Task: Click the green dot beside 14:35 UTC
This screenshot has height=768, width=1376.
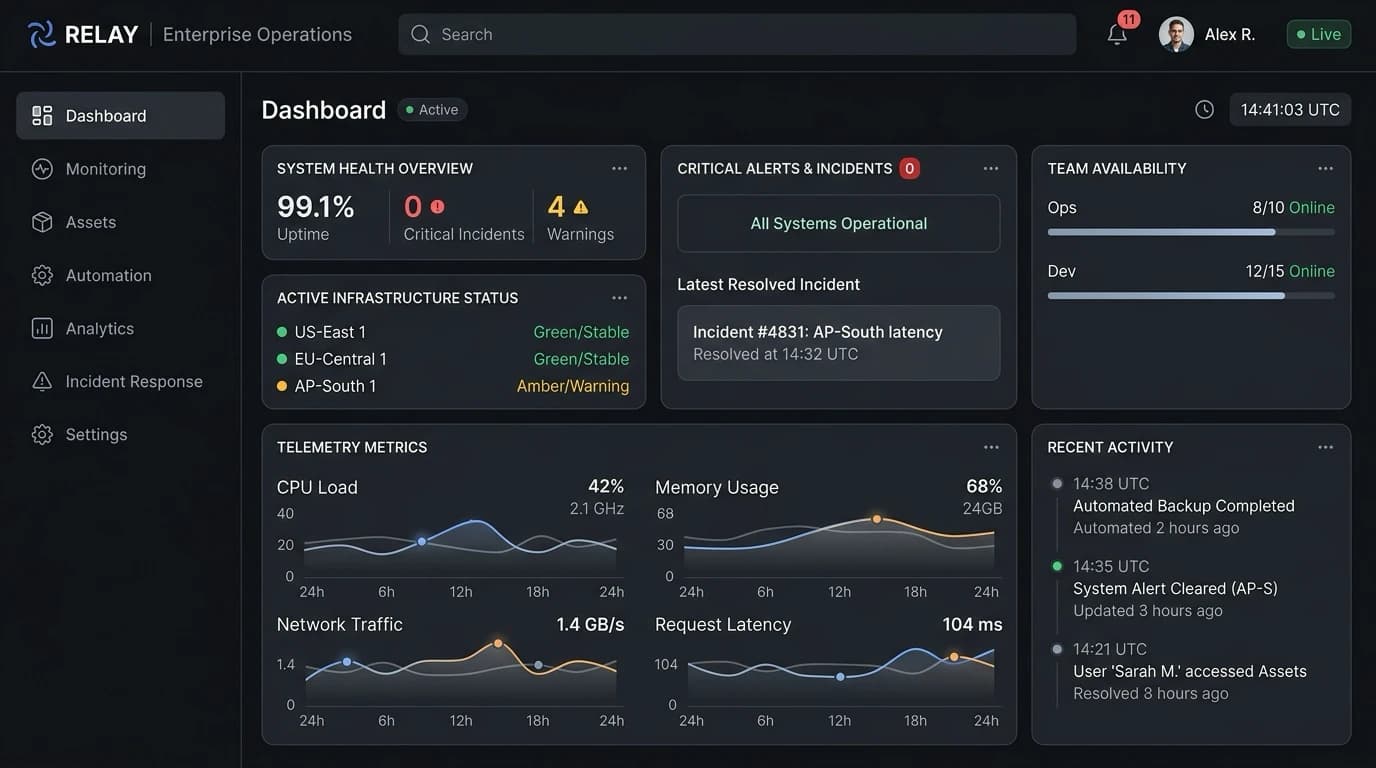Action: (x=1057, y=566)
